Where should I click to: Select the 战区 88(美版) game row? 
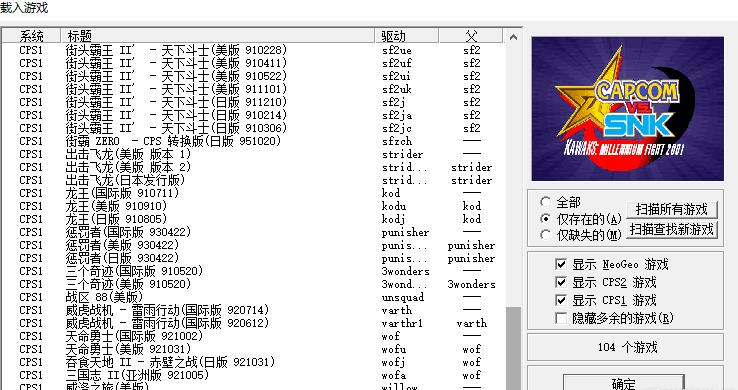click(x=253, y=297)
